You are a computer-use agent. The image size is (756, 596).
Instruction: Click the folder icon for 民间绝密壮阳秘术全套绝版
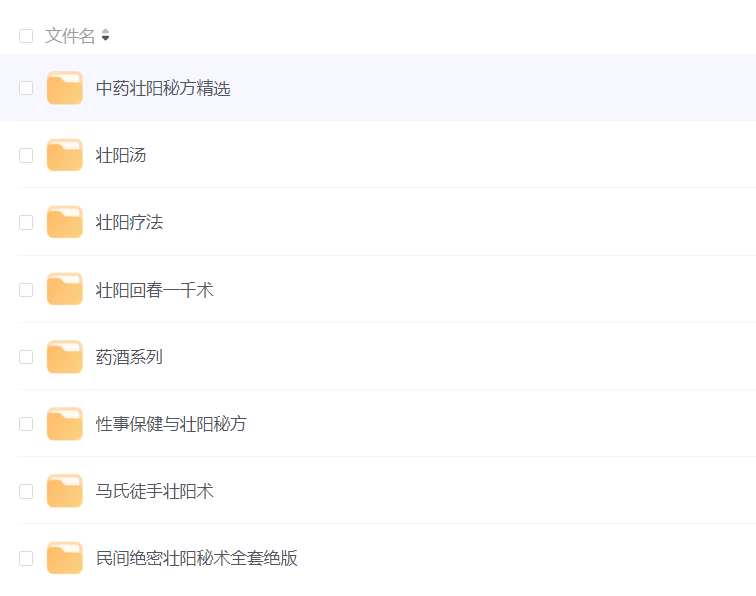tap(65, 558)
